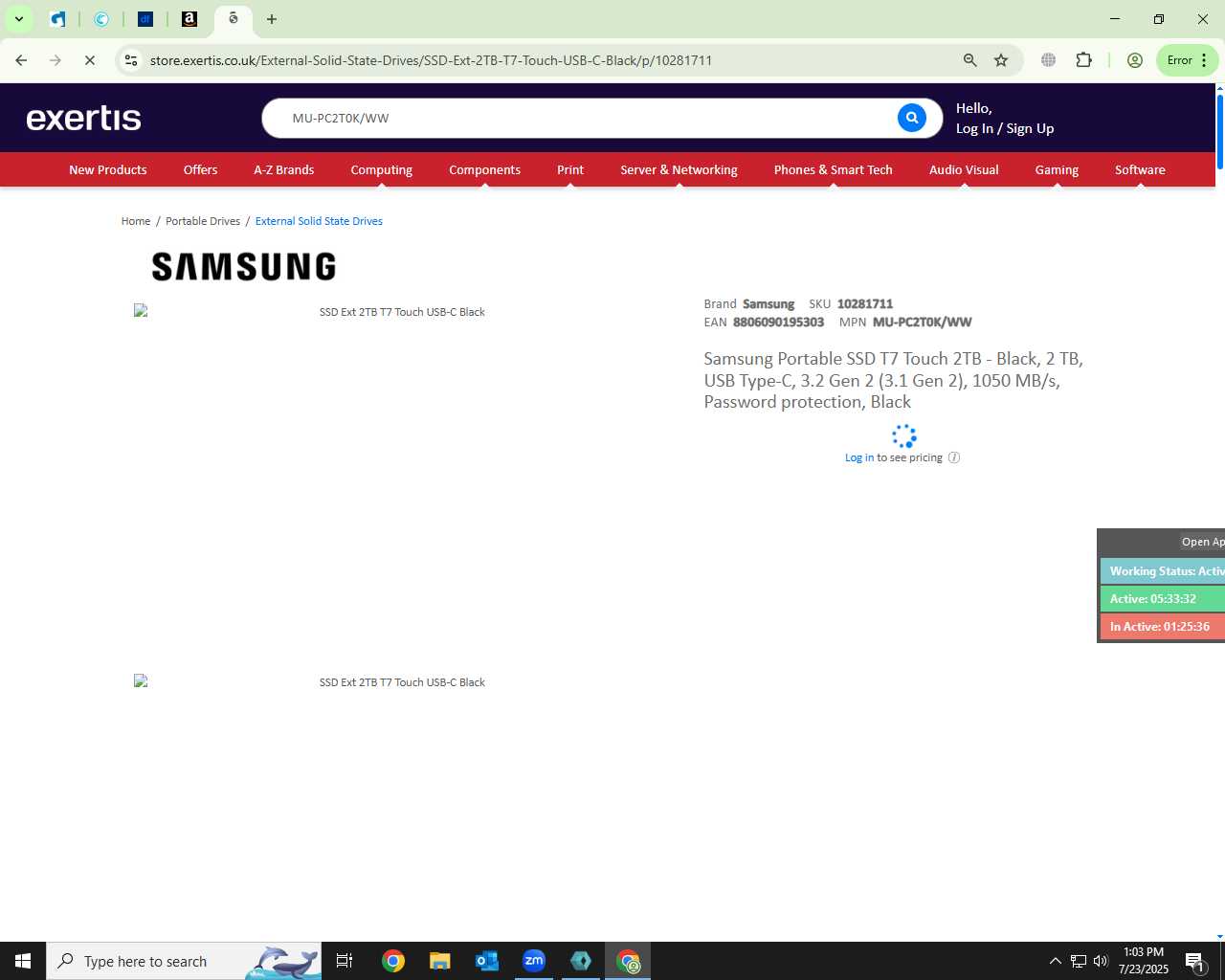Expand Phones & Smart Tech menu
This screenshot has height=980, width=1225.
pyautogui.click(x=834, y=169)
